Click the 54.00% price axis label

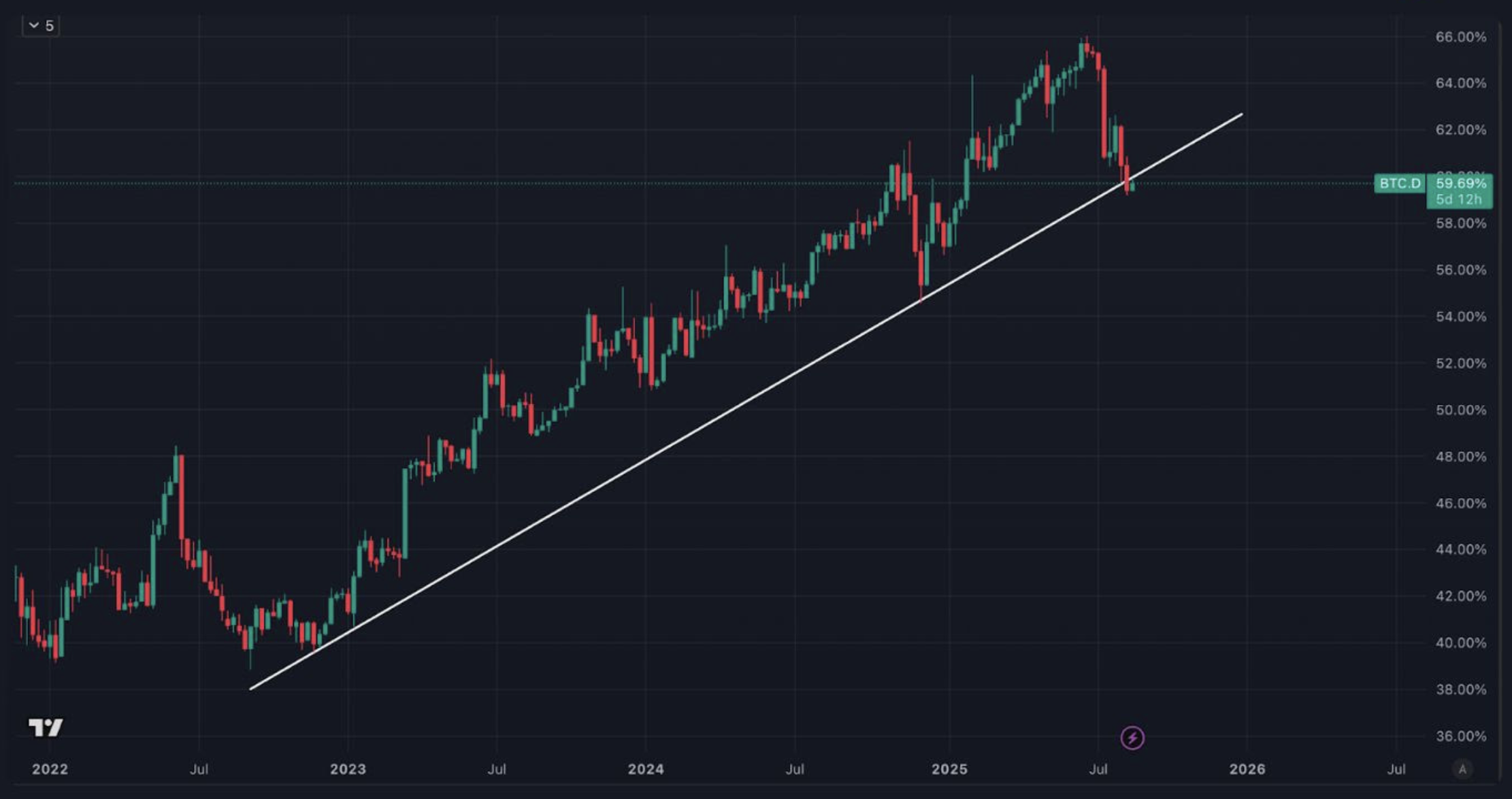point(1461,316)
